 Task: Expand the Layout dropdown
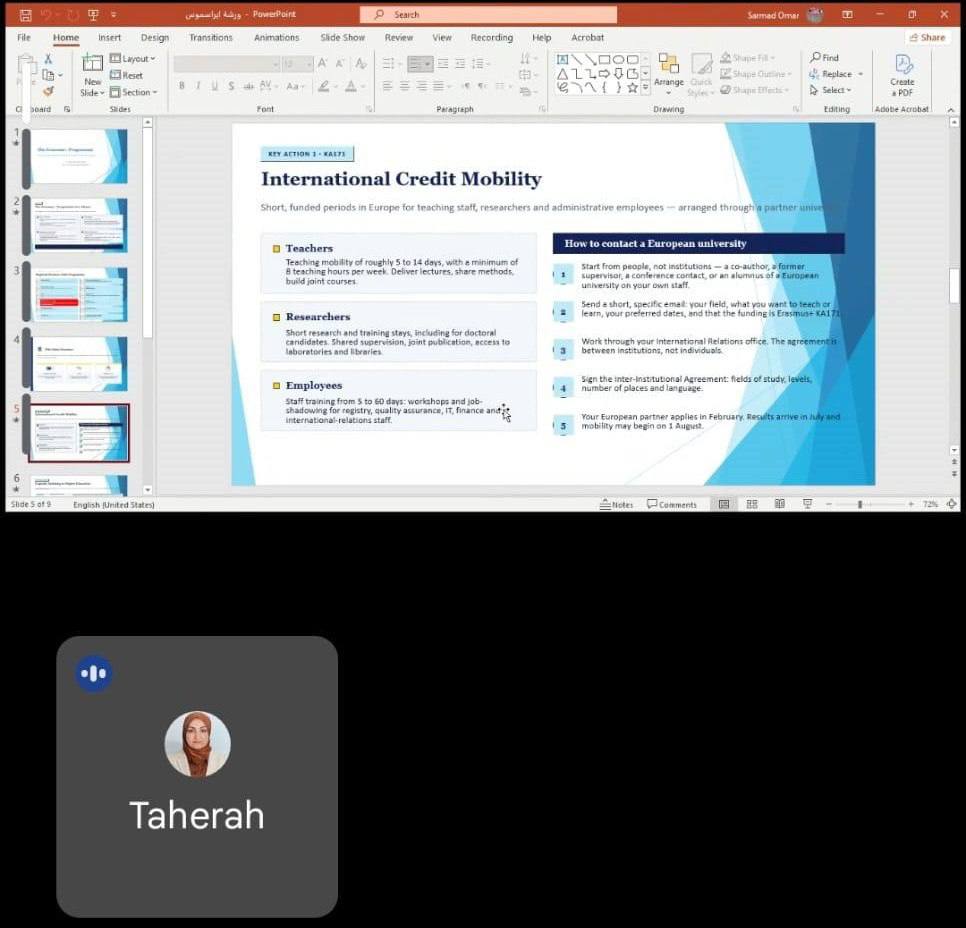pos(132,59)
